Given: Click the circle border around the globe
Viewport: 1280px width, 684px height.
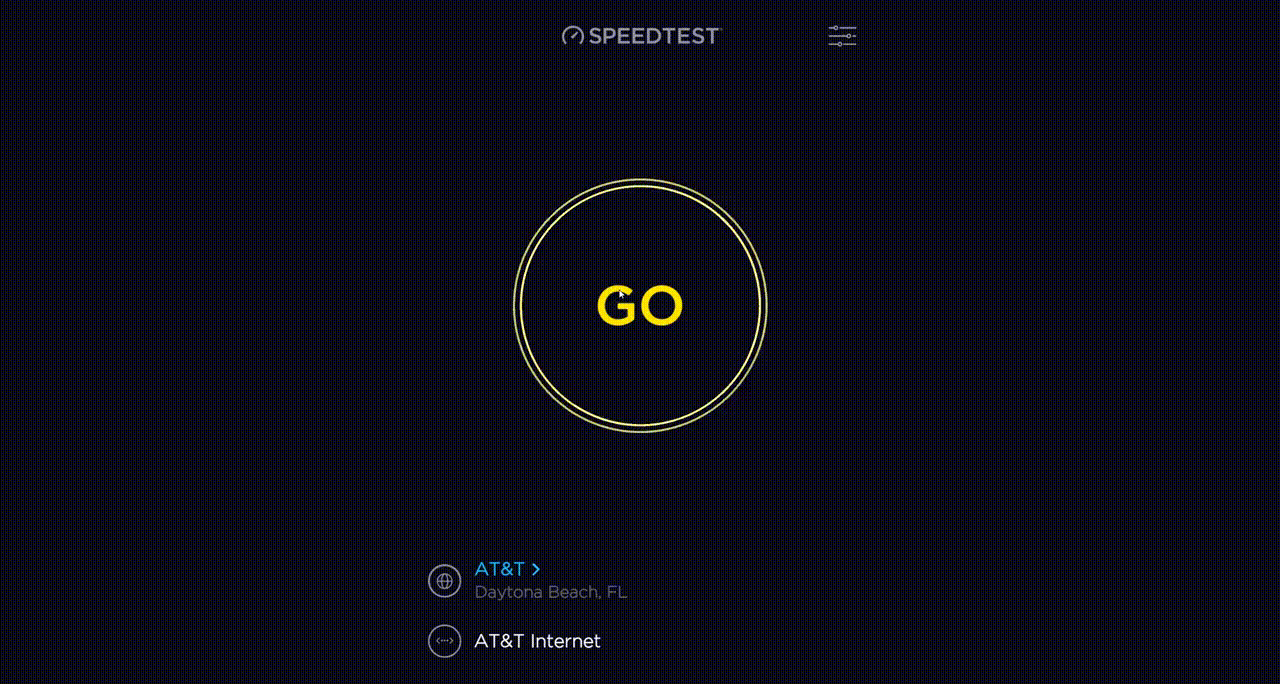Looking at the screenshot, I should [x=444, y=565].
